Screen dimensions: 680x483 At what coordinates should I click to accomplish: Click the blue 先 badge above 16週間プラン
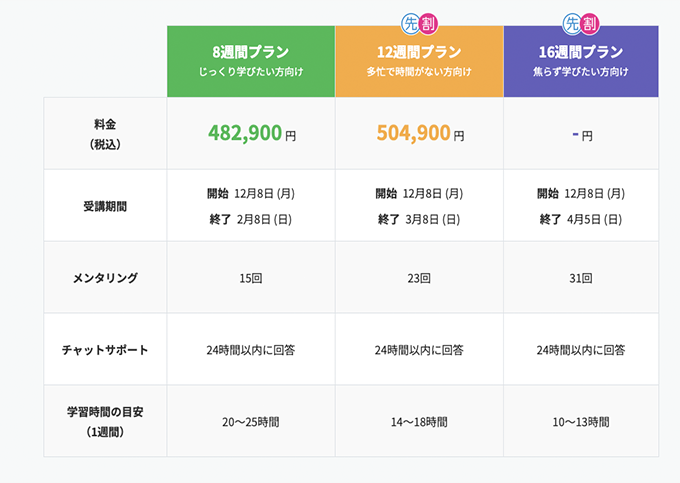(x=572, y=21)
